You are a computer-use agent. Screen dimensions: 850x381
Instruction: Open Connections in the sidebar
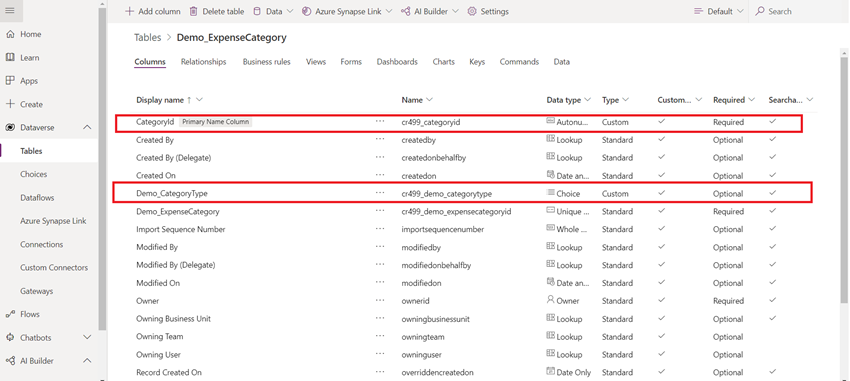[42, 244]
